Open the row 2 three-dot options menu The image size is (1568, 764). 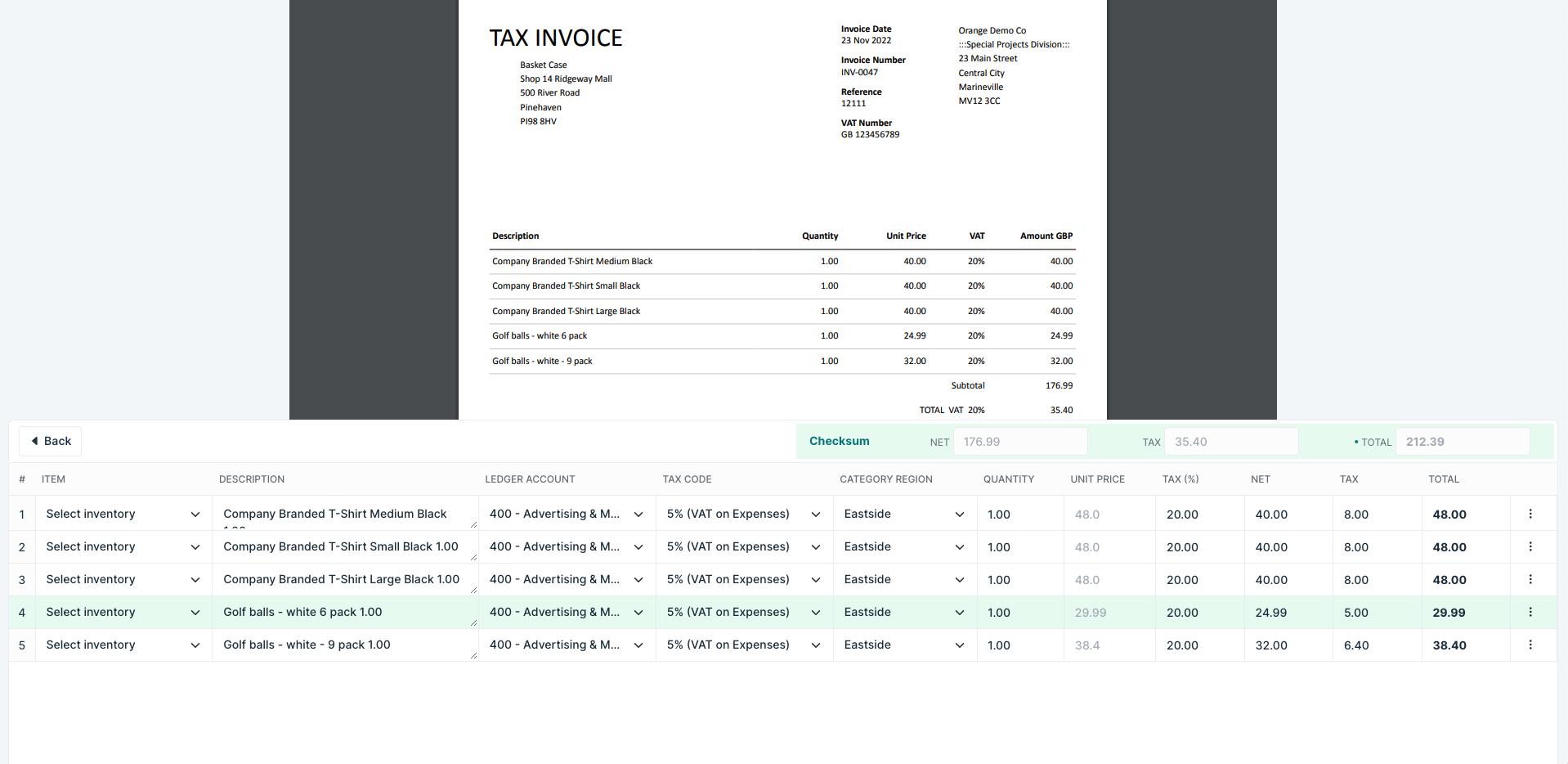tap(1530, 546)
